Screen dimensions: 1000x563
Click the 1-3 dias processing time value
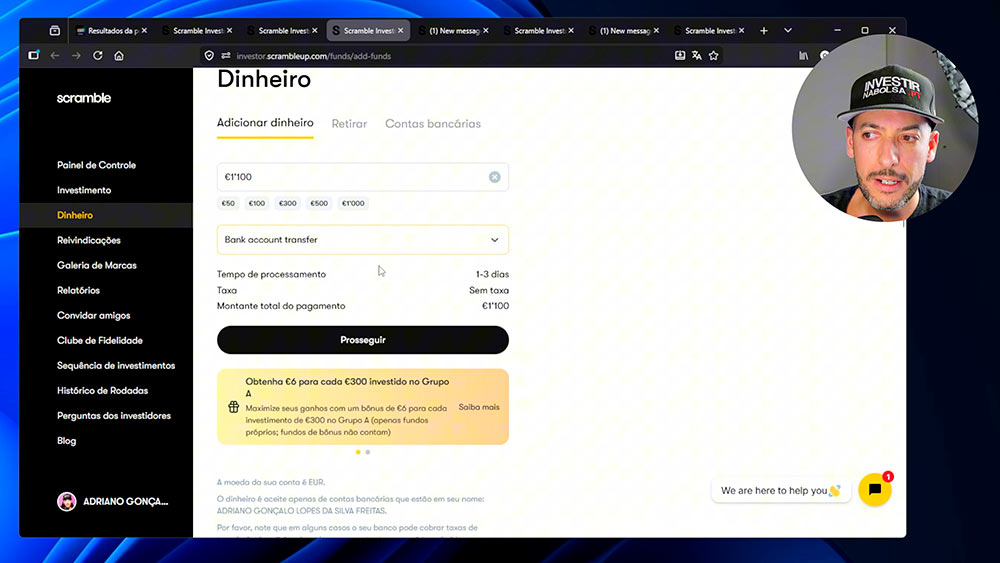tap(492, 274)
